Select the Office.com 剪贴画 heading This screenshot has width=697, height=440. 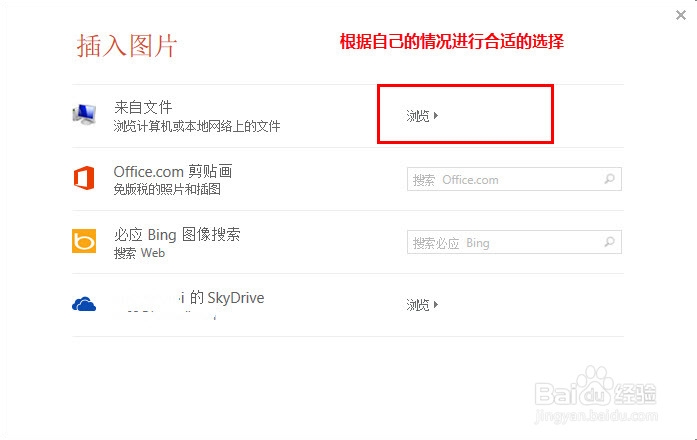173,172
